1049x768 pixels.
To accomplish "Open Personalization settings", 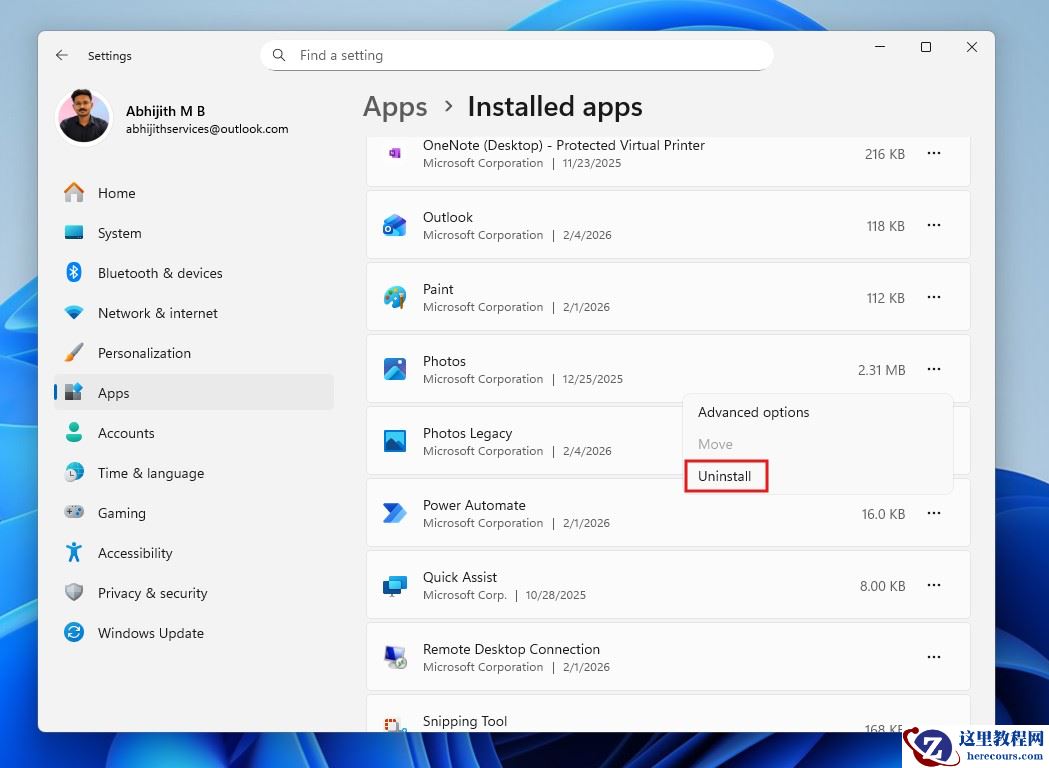I will (143, 353).
